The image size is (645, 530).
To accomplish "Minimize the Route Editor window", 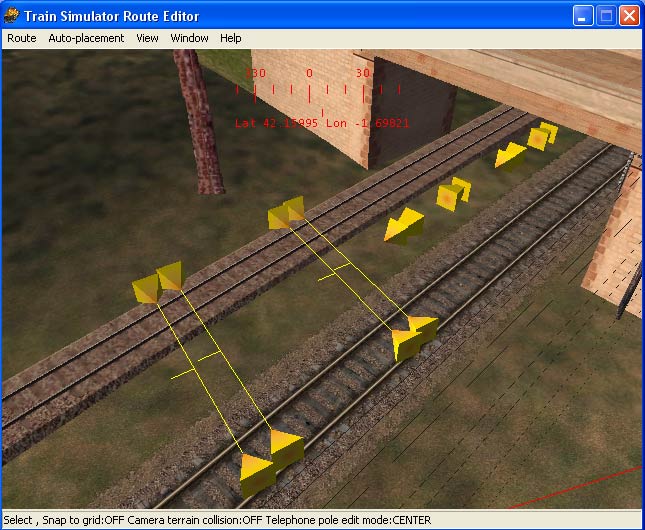I will (584, 16).
